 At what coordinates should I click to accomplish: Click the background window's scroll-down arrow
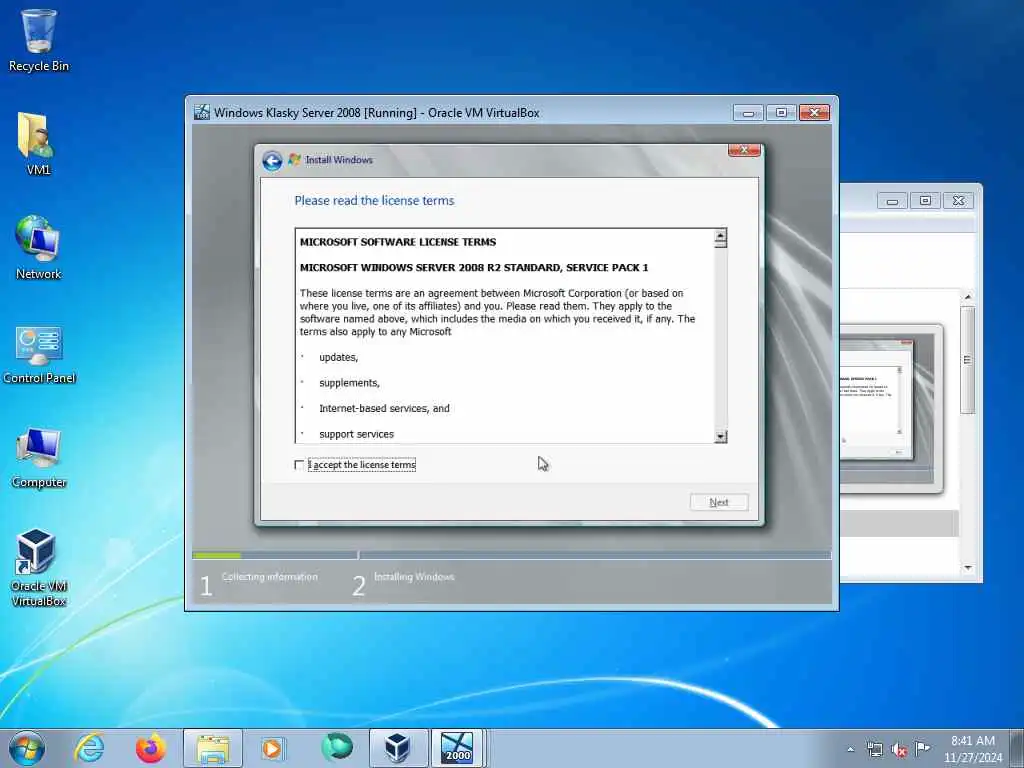point(968,568)
